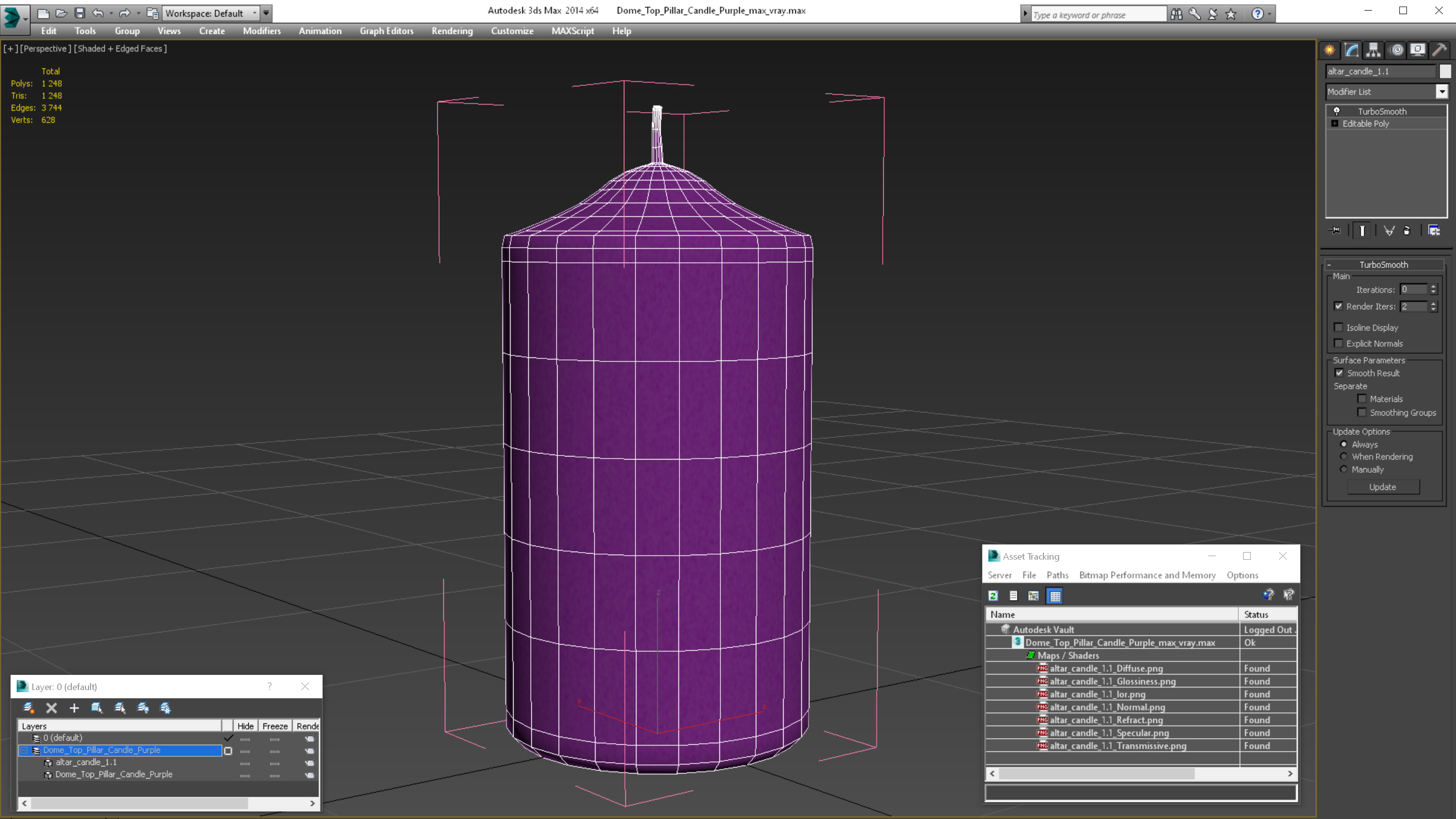Expand the Editable Poly modifier entry
Image resolution: width=1456 pixels, height=819 pixels.
[1335, 124]
